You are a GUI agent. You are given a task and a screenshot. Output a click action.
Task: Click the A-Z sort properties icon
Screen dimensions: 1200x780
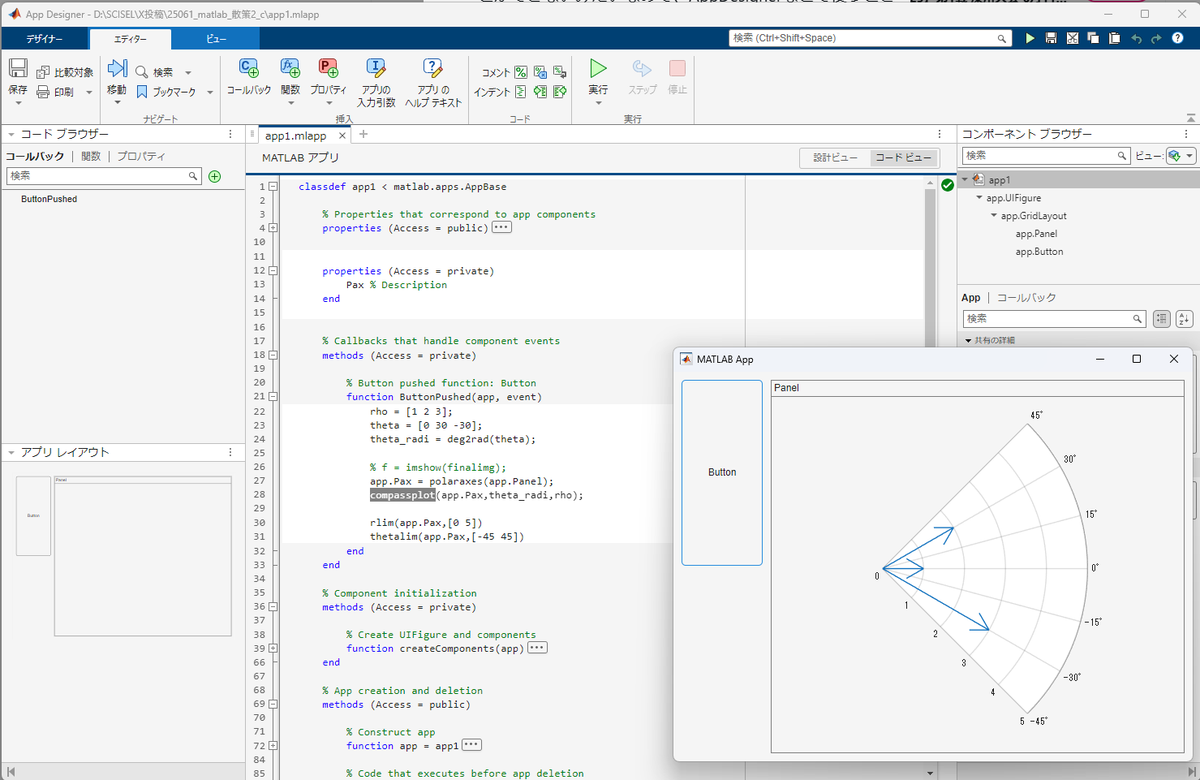coord(1184,318)
